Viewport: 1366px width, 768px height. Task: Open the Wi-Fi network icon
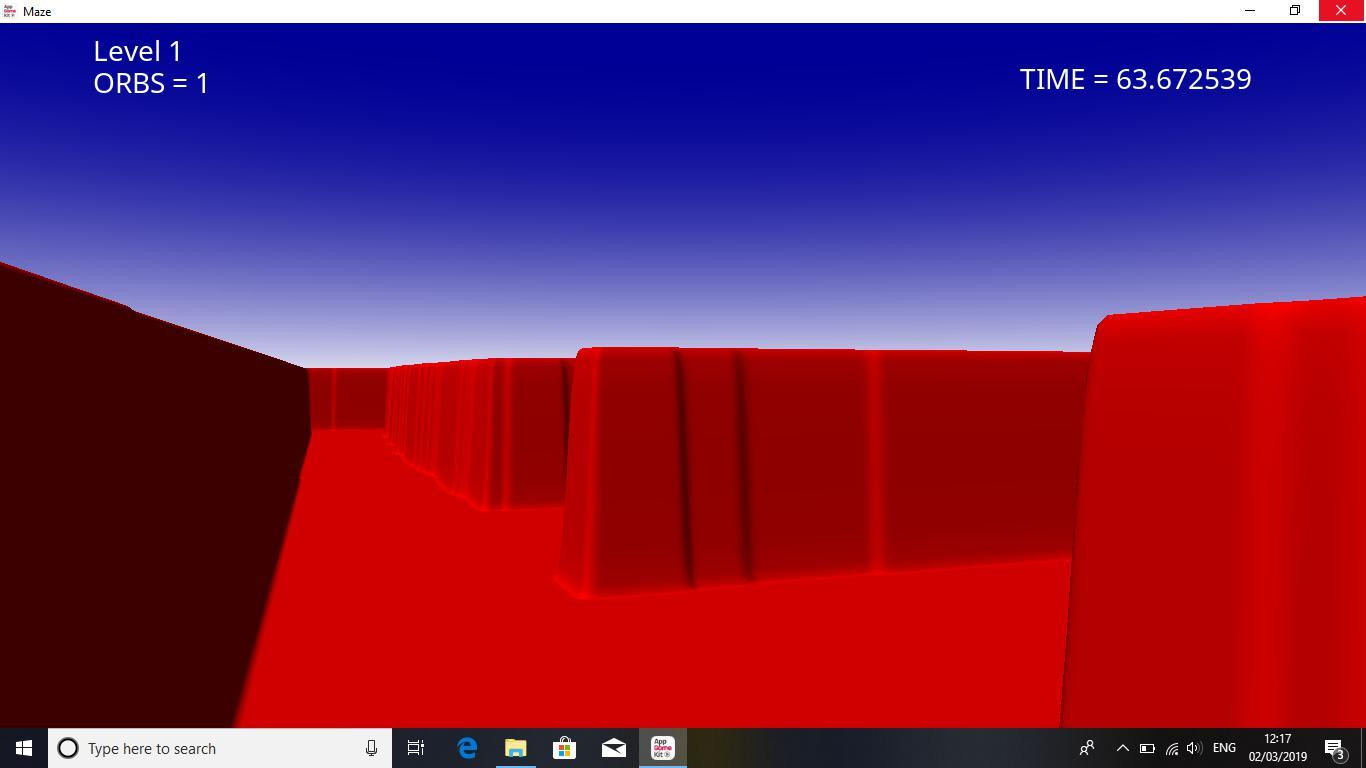point(1171,748)
